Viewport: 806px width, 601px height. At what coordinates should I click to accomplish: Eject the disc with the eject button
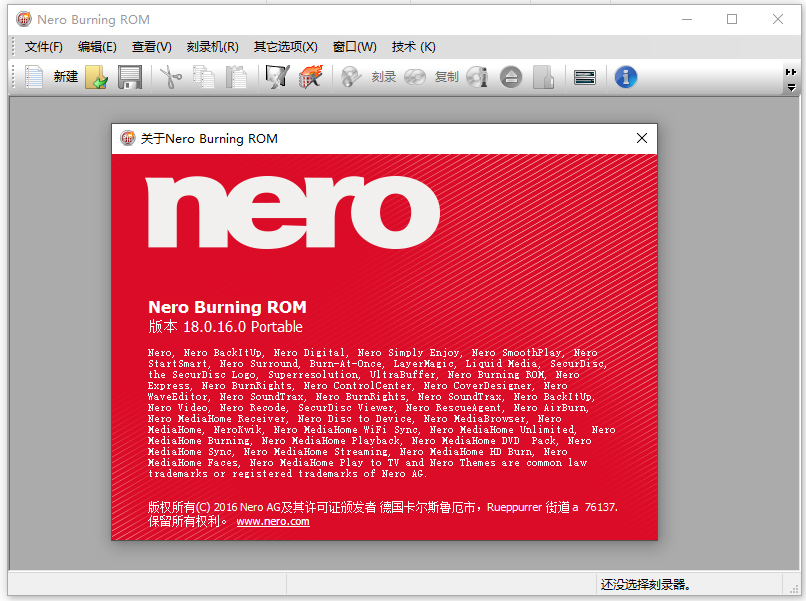pos(511,77)
